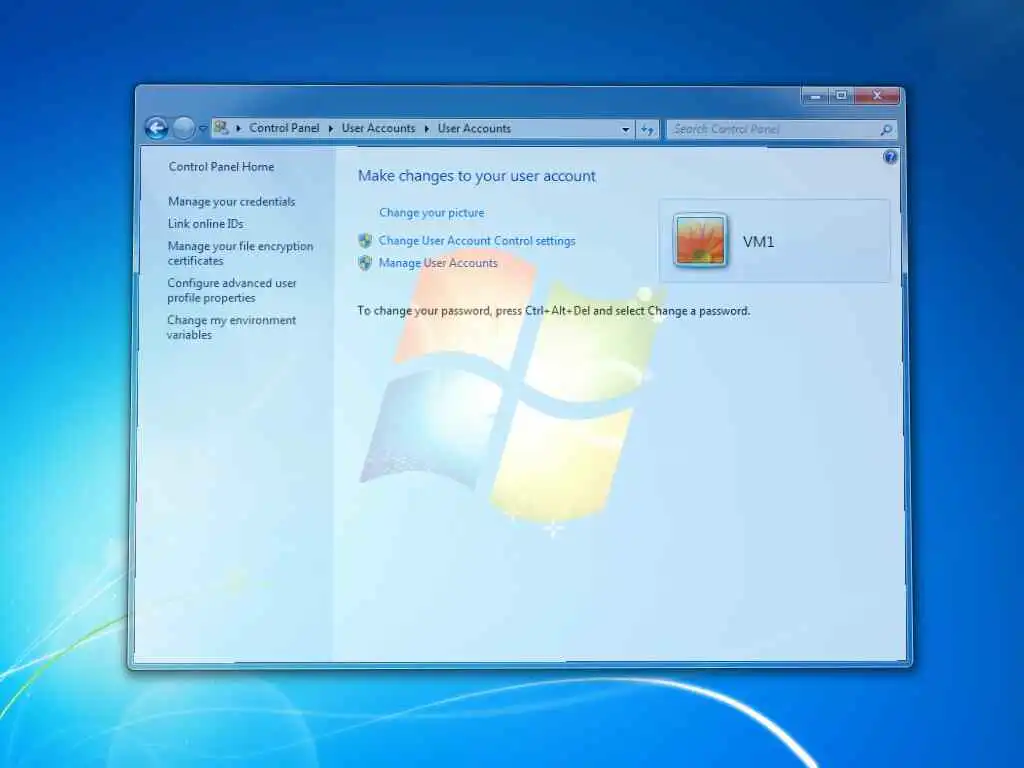Click the greyed Forward arrow button
Image resolution: width=1024 pixels, height=768 pixels.
(x=184, y=128)
